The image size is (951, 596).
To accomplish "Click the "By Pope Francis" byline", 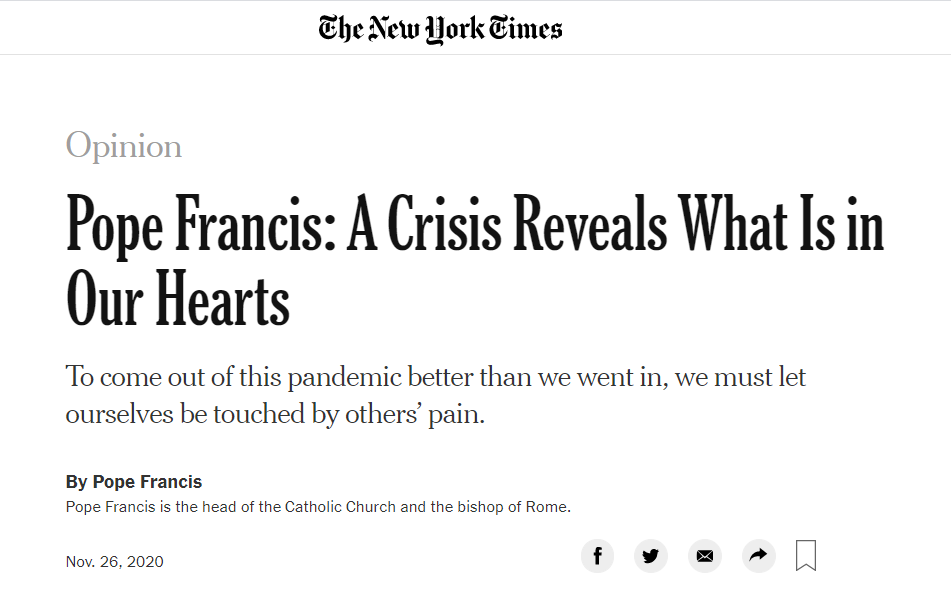I will 134,482.
